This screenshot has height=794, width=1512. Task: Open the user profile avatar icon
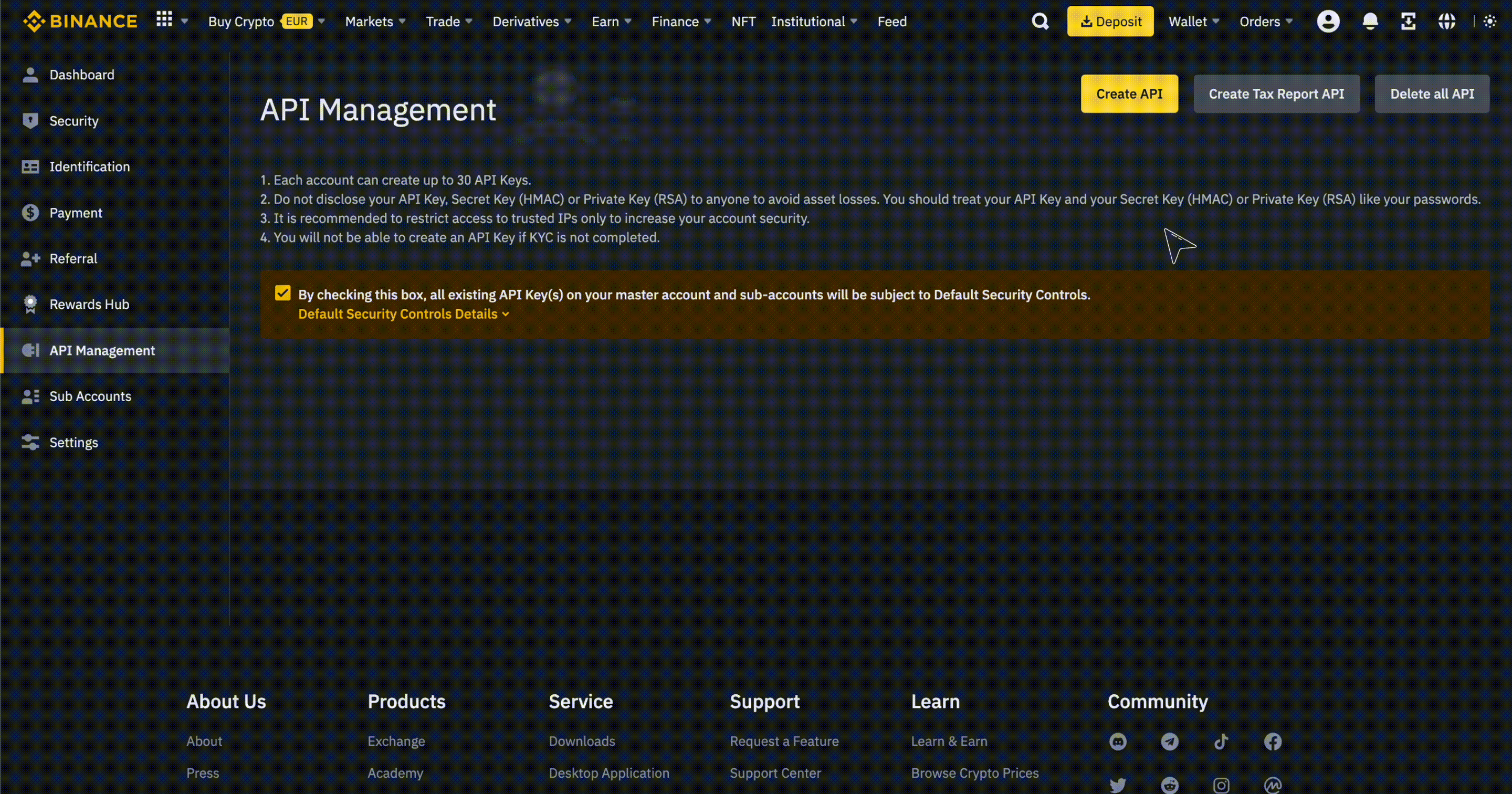click(x=1328, y=21)
